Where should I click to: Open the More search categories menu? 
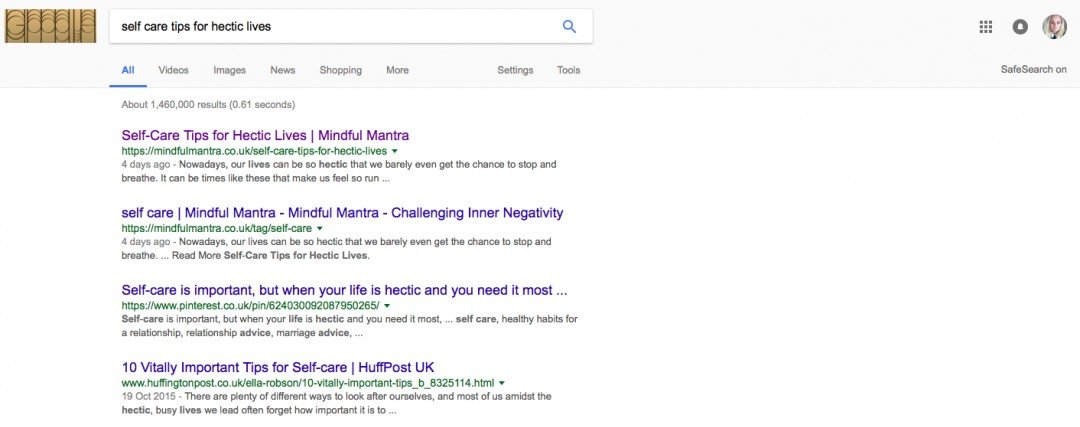click(x=397, y=70)
